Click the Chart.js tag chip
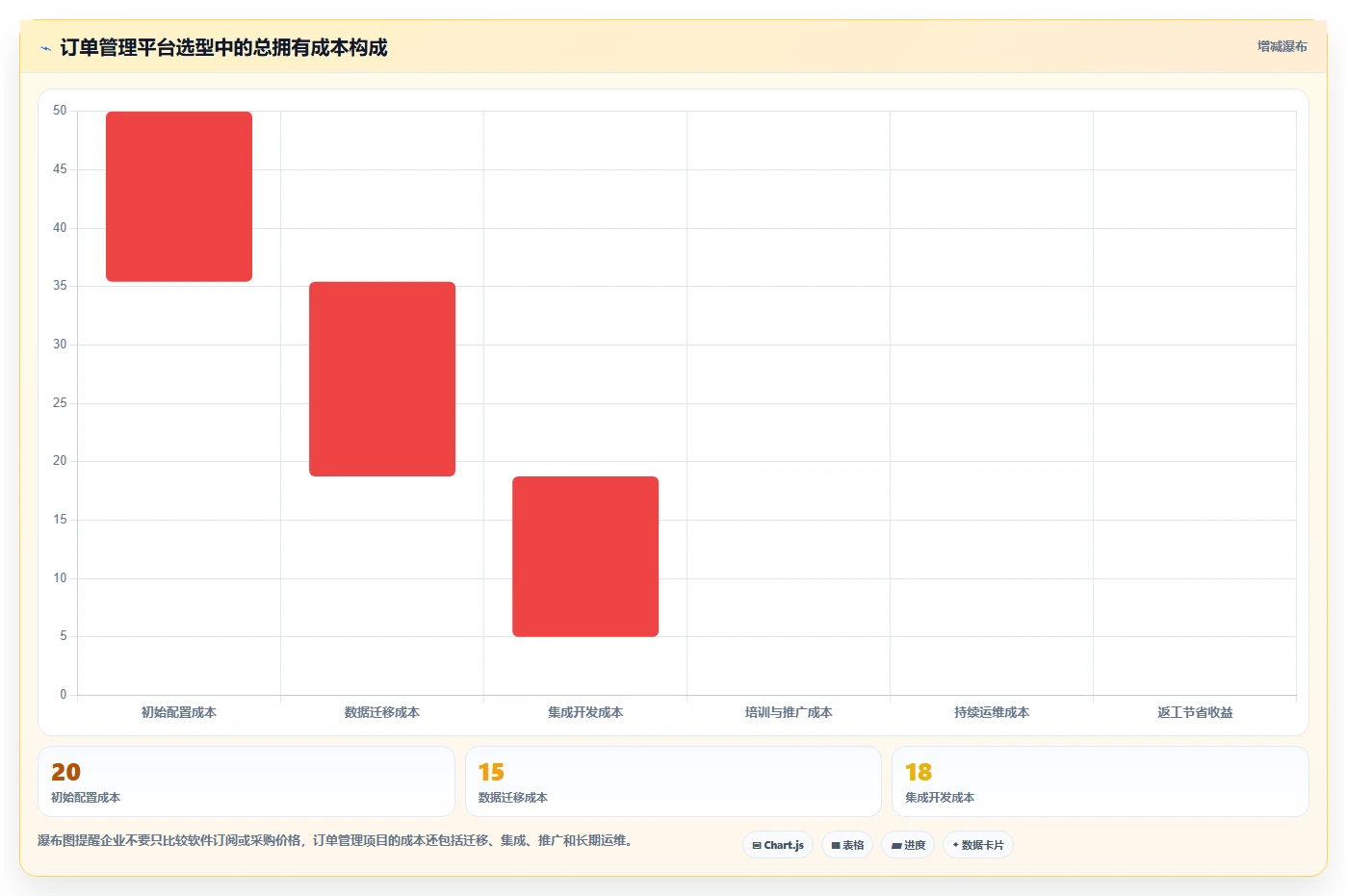This screenshot has height=896, width=1347. pos(778,845)
